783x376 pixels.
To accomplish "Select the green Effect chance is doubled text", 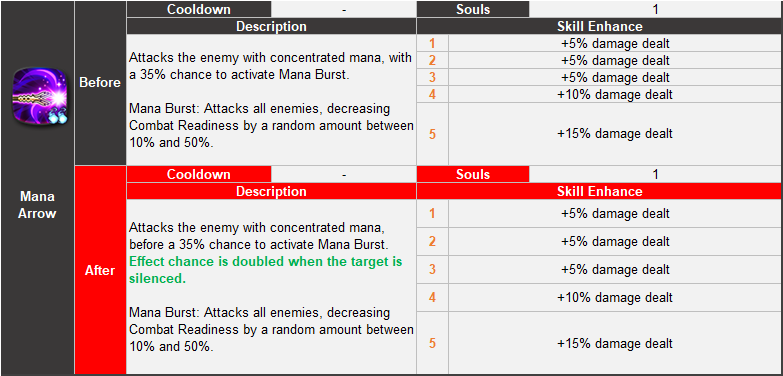I will [266, 270].
